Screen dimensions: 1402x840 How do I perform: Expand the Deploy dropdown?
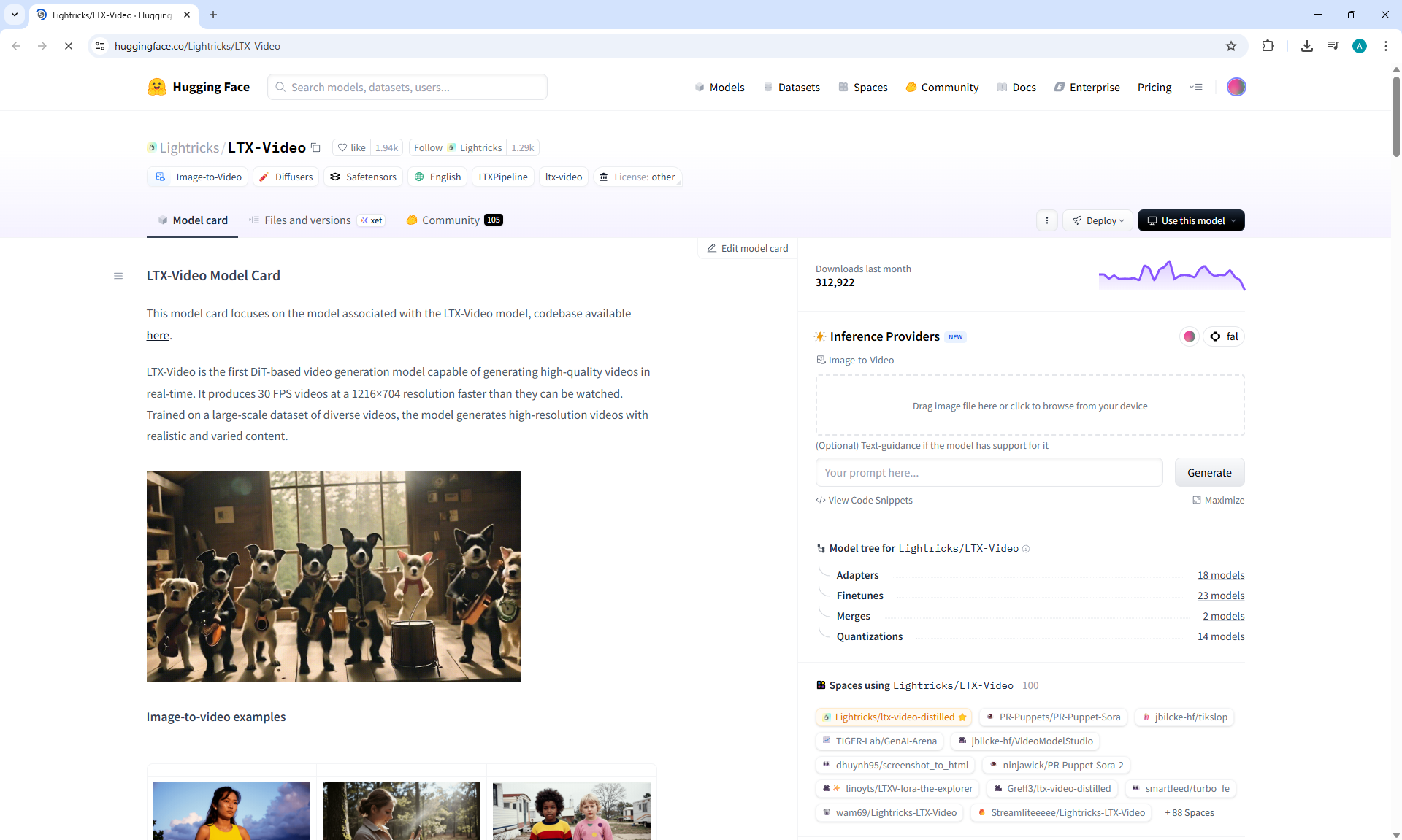[x=1098, y=220]
